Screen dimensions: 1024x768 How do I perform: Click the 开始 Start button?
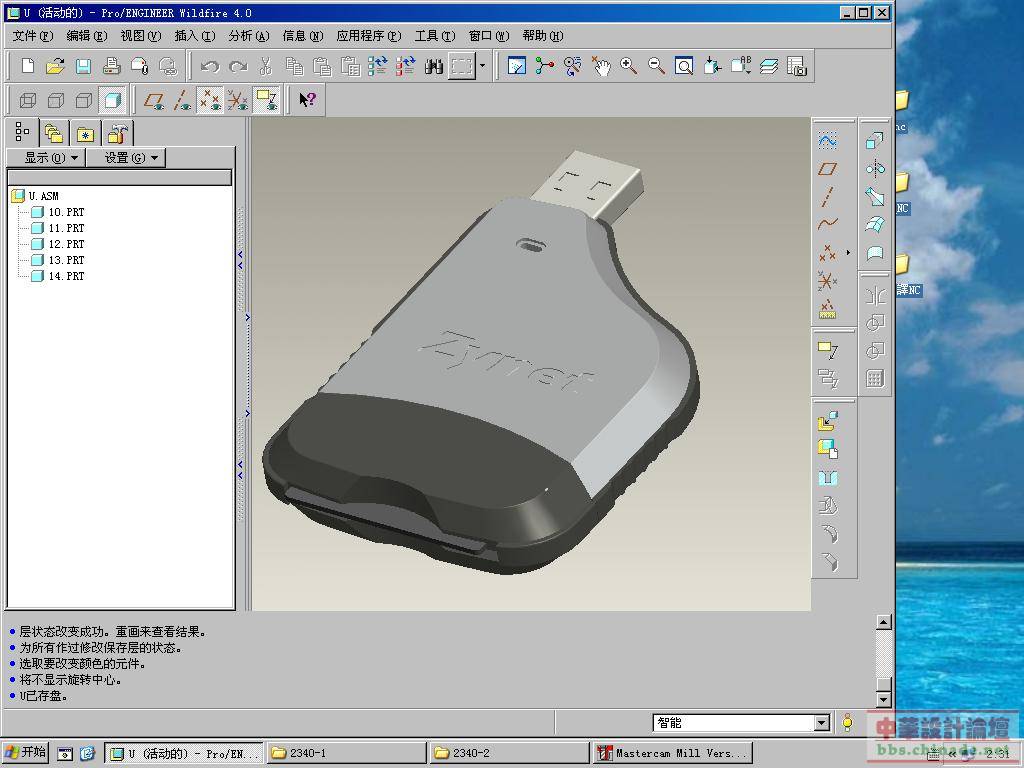tap(25, 752)
